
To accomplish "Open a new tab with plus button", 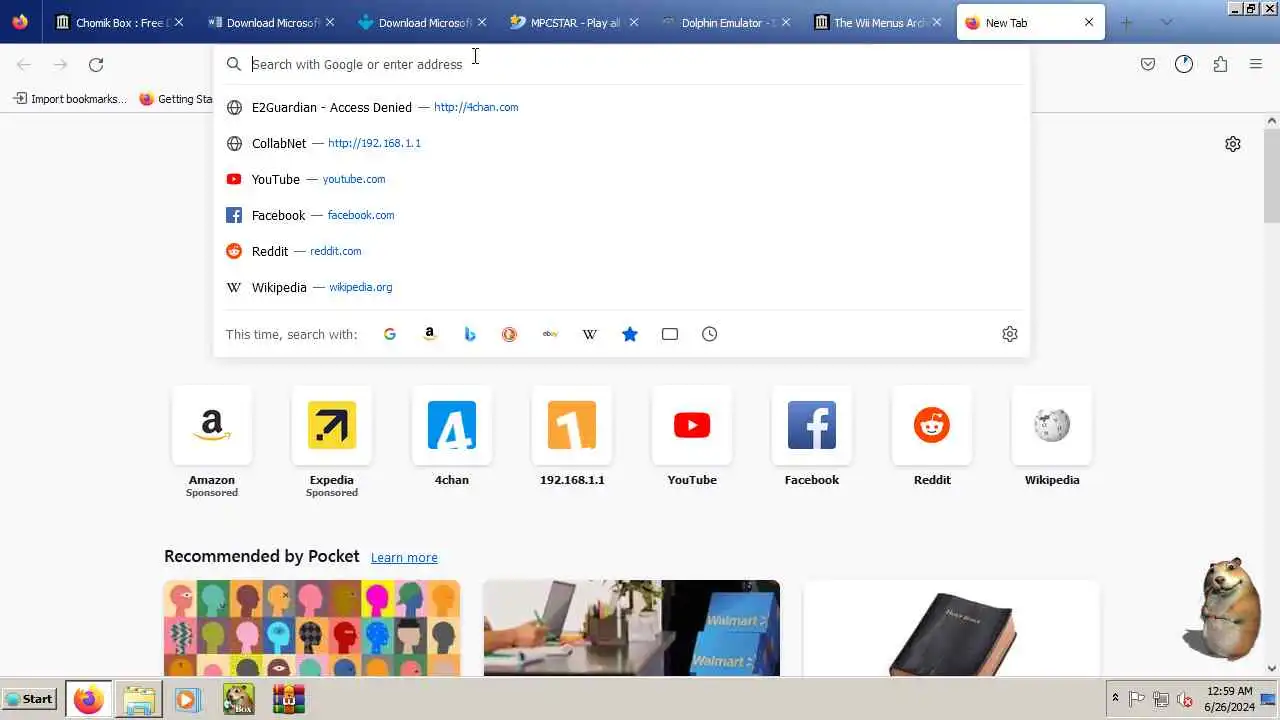I will [1126, 22].
